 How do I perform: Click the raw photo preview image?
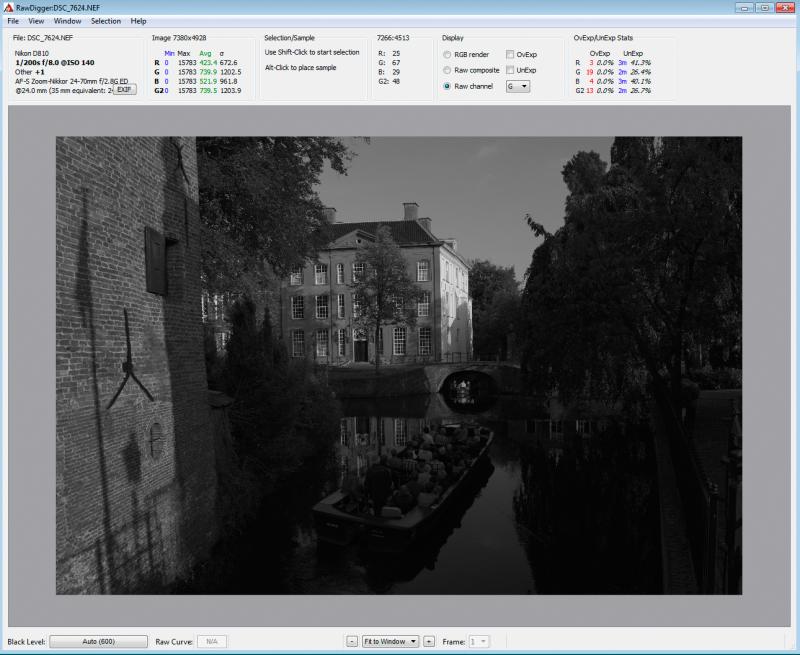[399, 365]
